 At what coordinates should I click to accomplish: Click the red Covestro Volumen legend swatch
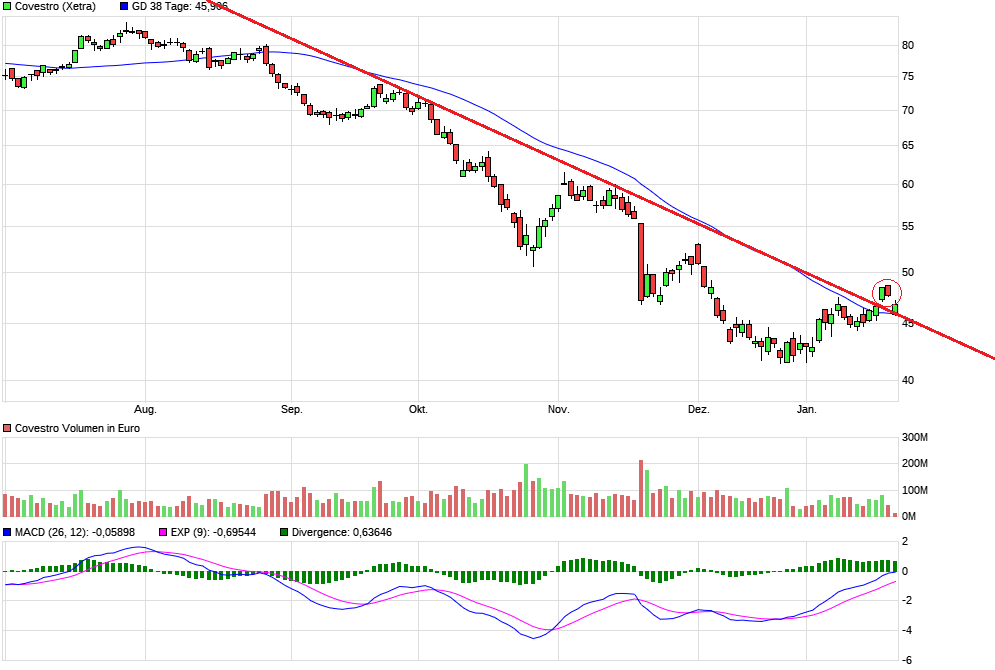tap(7, 428)
